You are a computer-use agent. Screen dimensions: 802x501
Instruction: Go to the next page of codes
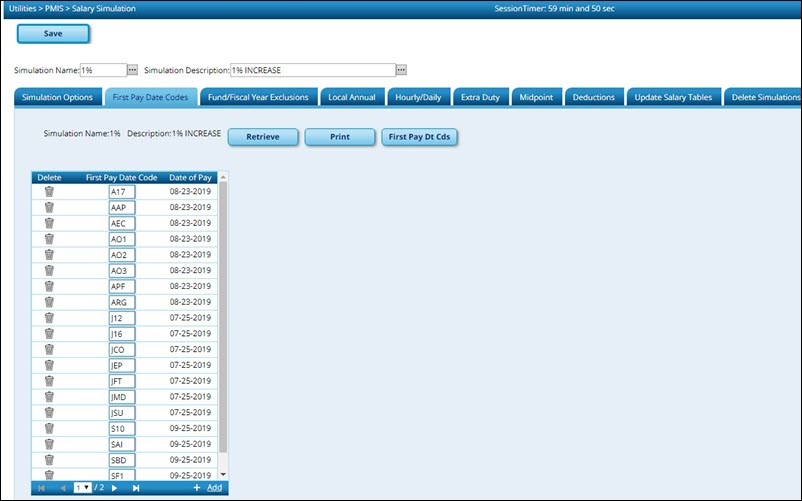coord(115,488)
